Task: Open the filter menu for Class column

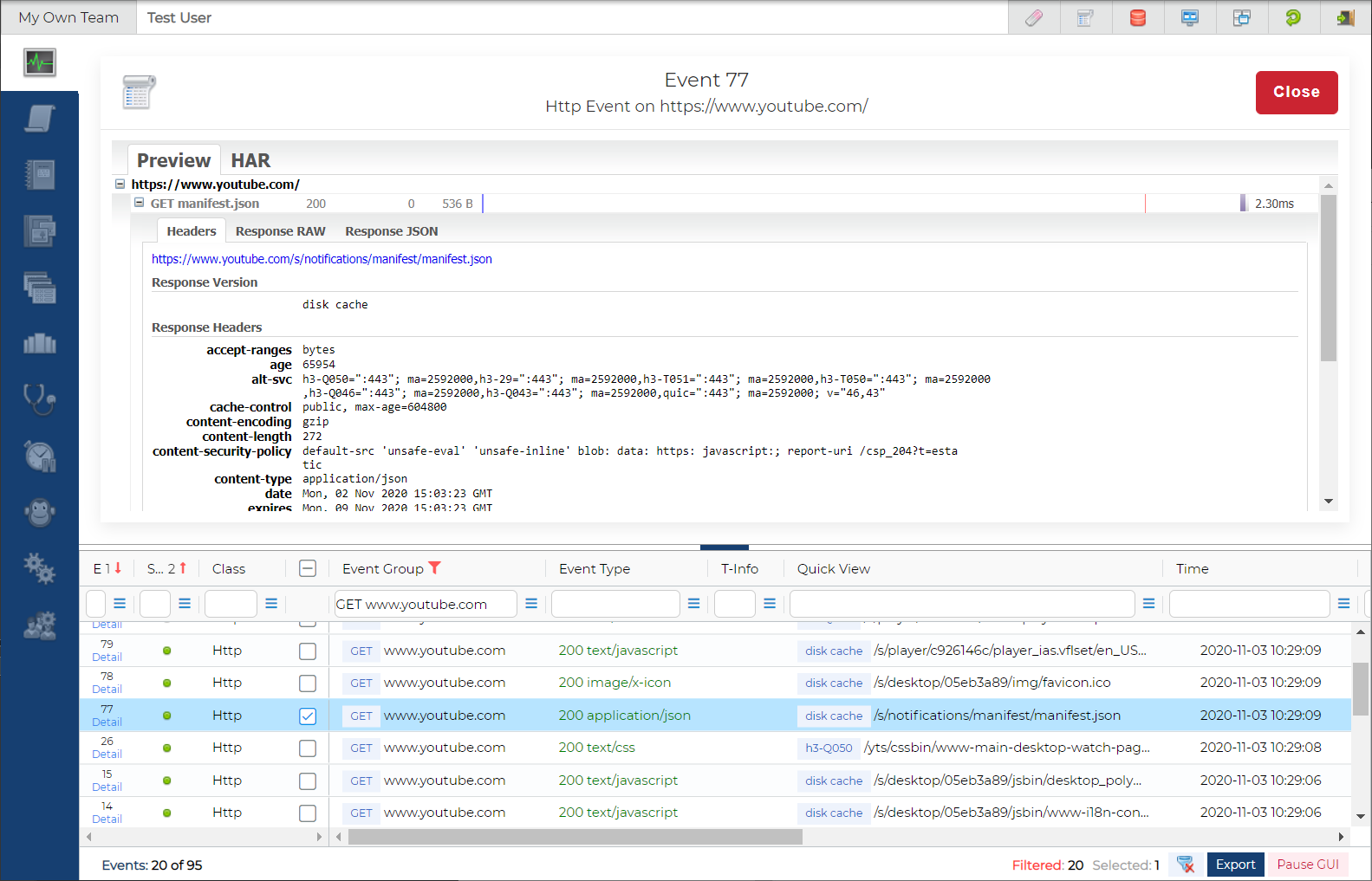Action: 271,604
